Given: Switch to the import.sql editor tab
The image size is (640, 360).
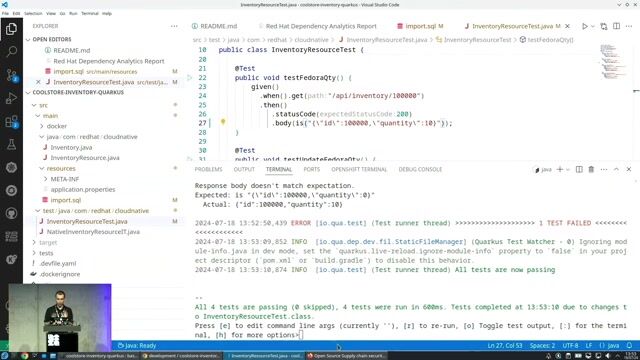Looking at the screenshot, I should 420,26.
